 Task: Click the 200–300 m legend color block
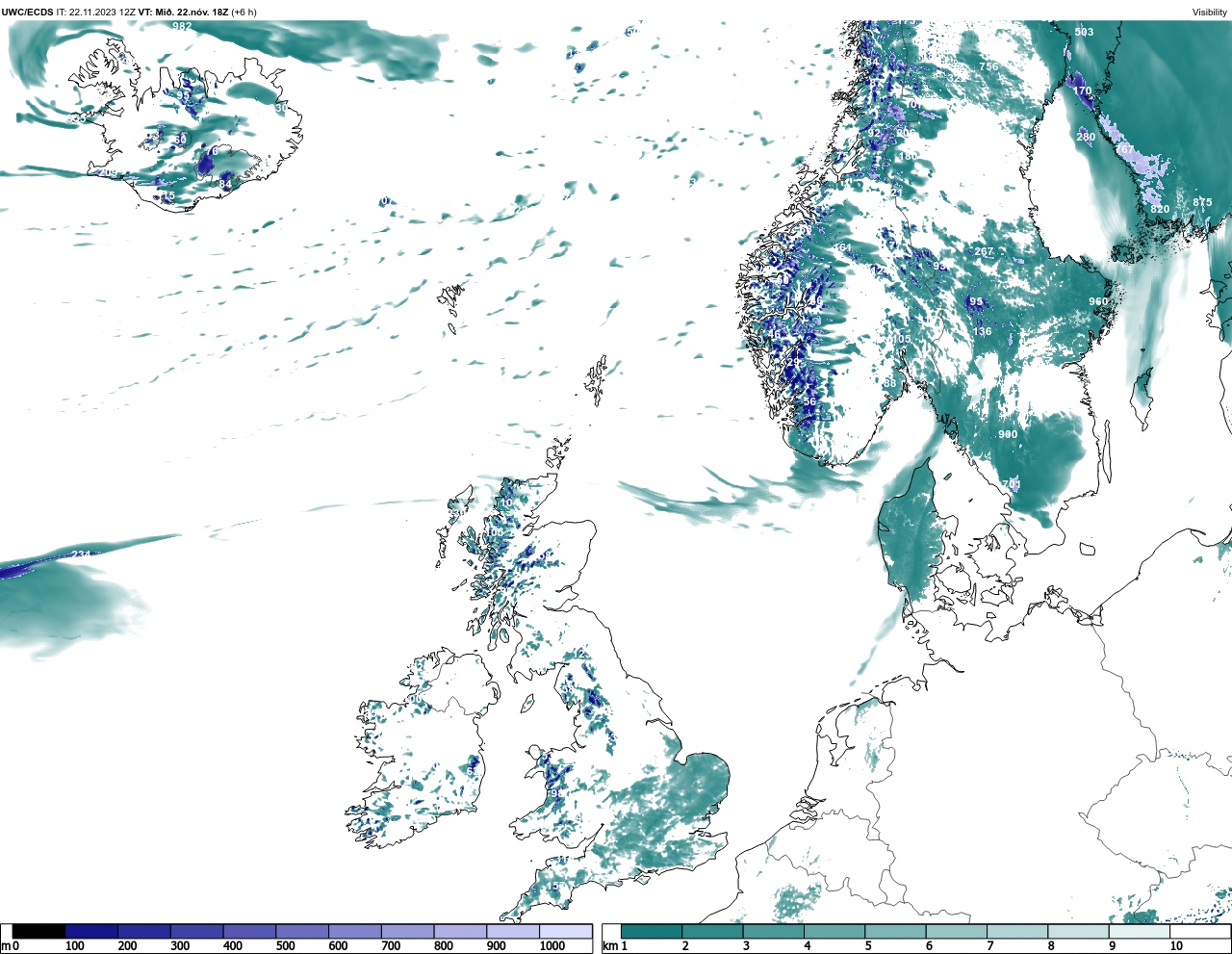144,932
